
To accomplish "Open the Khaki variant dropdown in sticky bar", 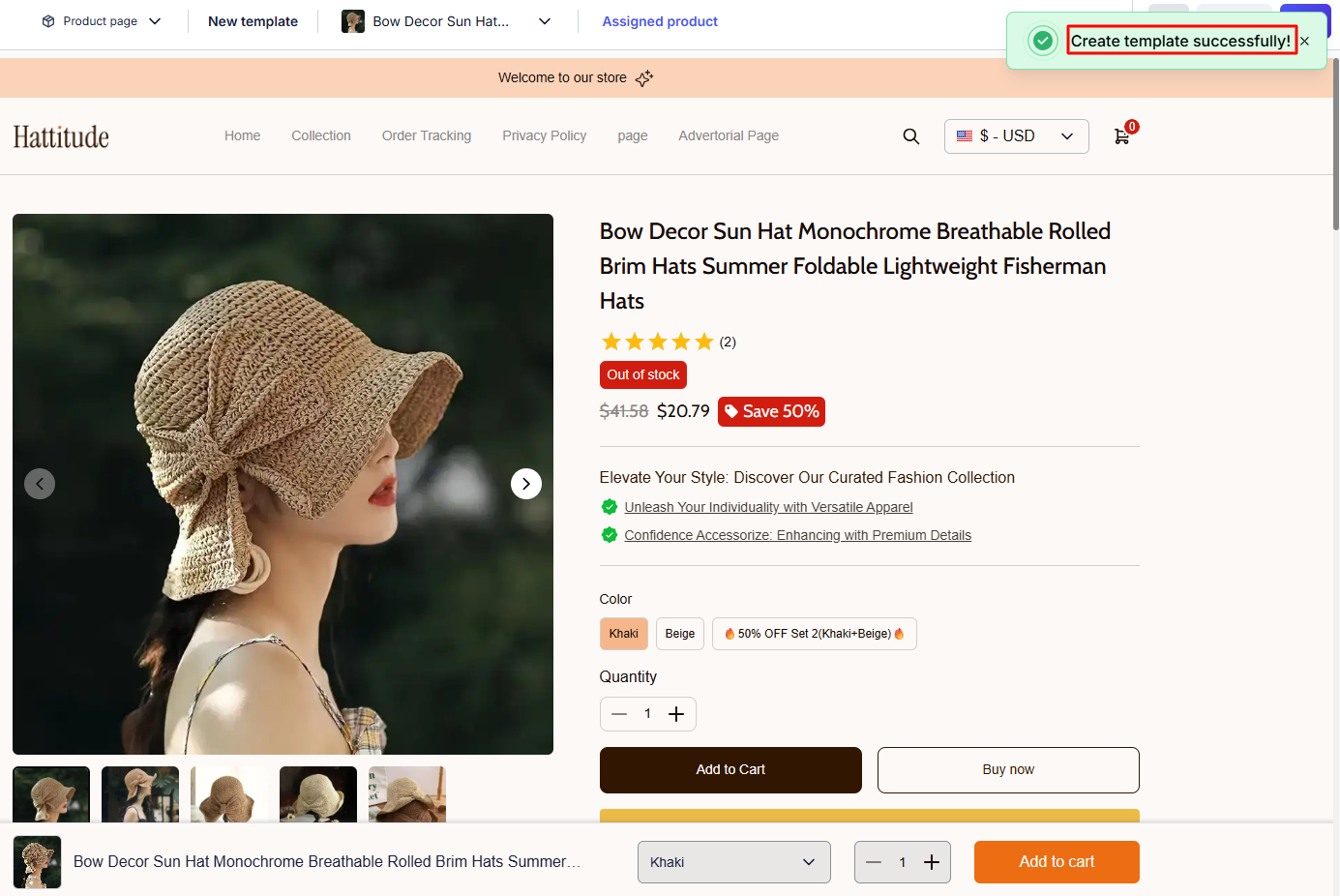I will [733, 862].
